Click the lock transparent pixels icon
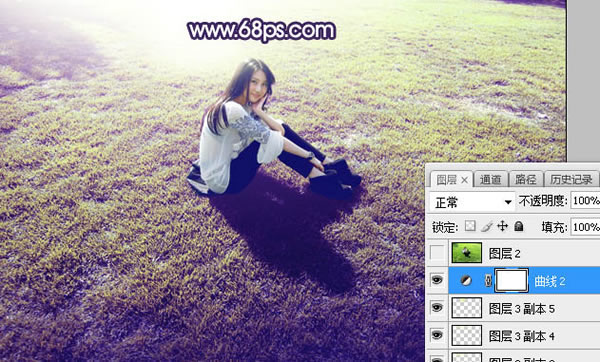600x362 pixels. [470, 226]
